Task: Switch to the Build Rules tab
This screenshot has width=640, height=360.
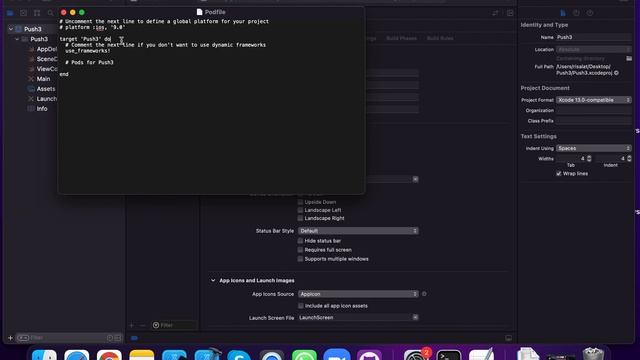Action: [440, 38]
